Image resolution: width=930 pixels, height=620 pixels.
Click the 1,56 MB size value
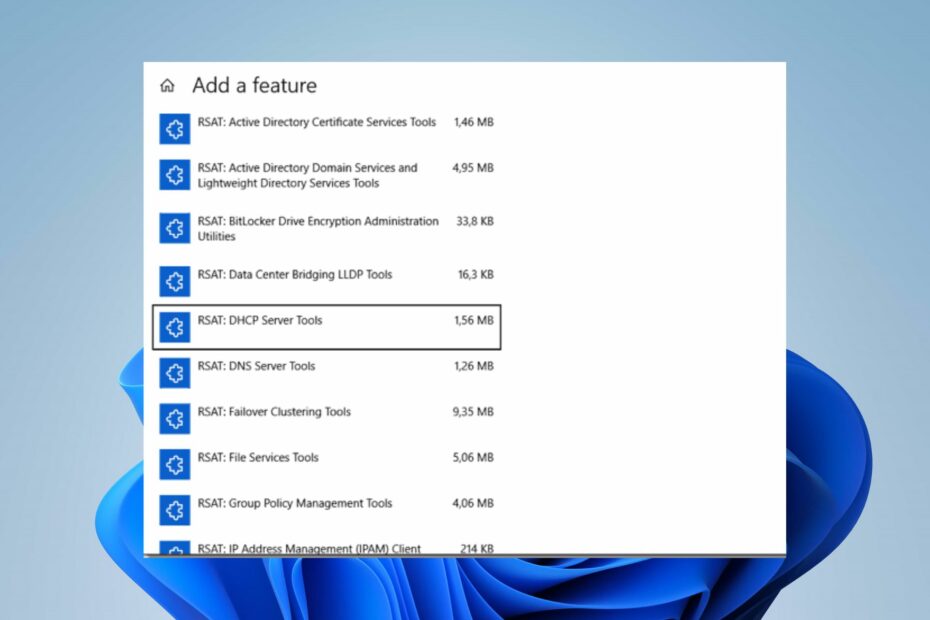(x=473, y=320)
